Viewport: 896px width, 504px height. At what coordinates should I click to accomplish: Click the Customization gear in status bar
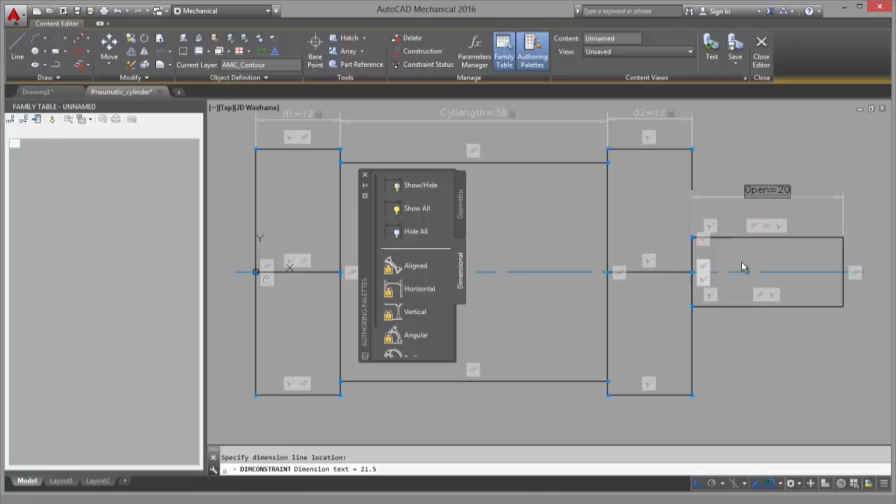click(x=791, y=483)
